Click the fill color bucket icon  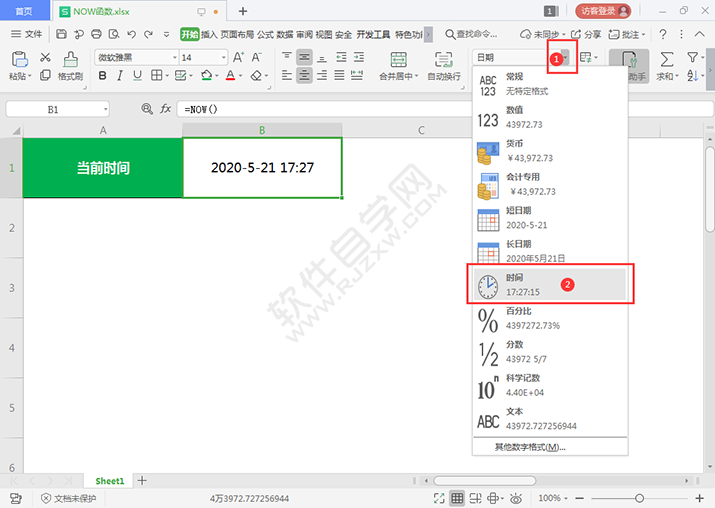click(x=207, y=75)
